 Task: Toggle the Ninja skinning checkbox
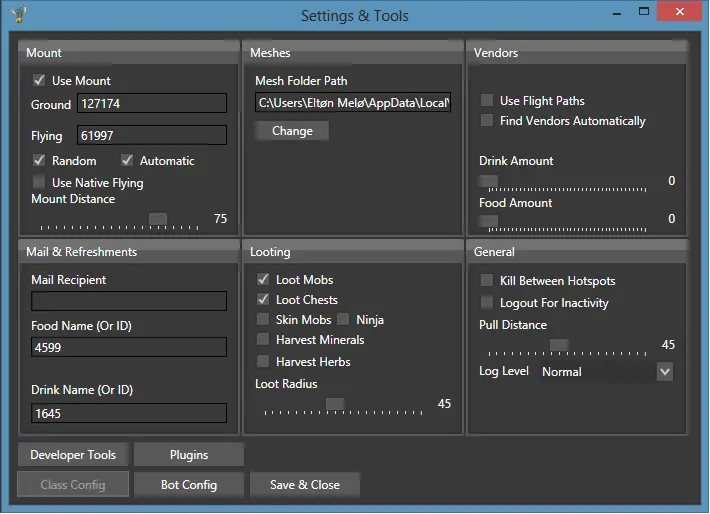click(343, 320)
